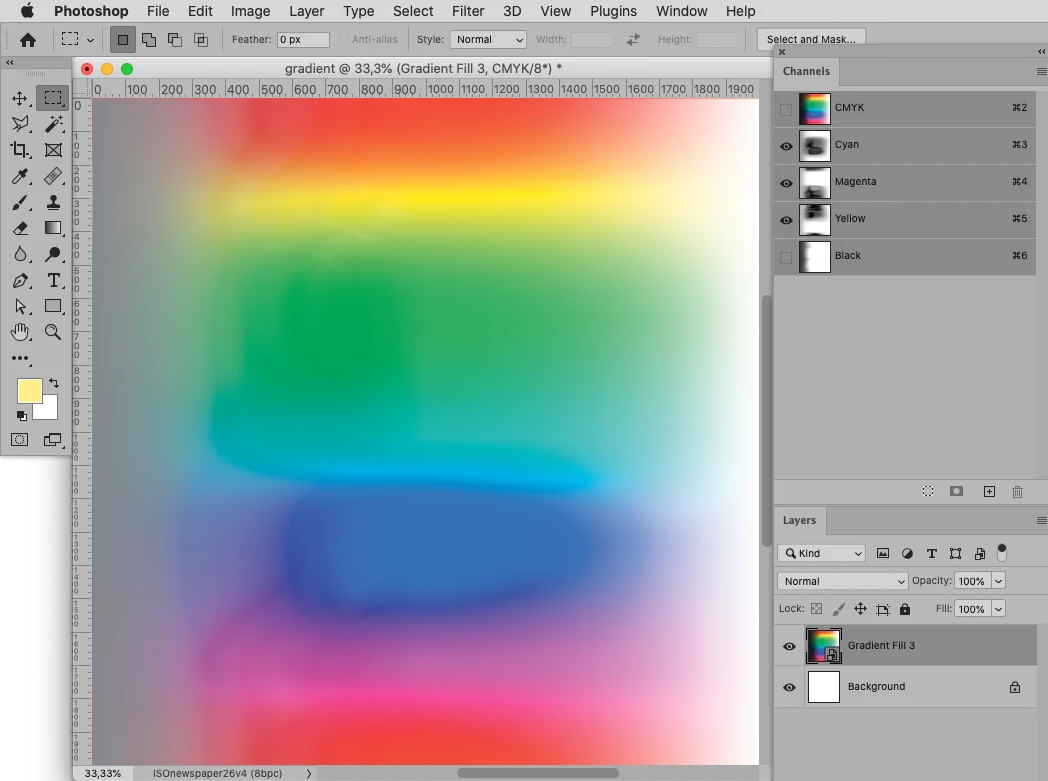Reset default foreground and background colors

pos(21,416)
